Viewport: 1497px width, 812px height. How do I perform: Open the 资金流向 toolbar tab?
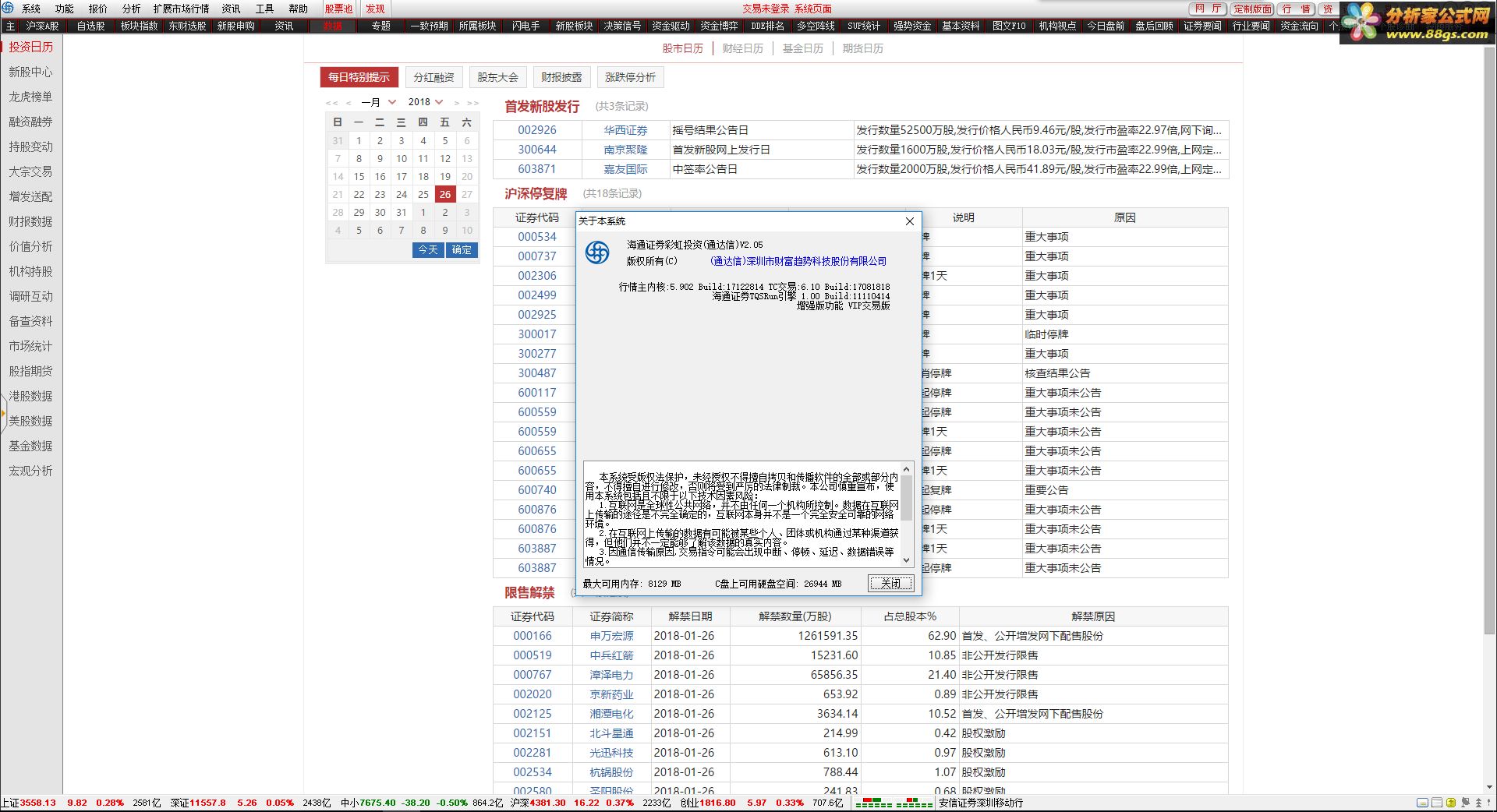(1299, 26)
